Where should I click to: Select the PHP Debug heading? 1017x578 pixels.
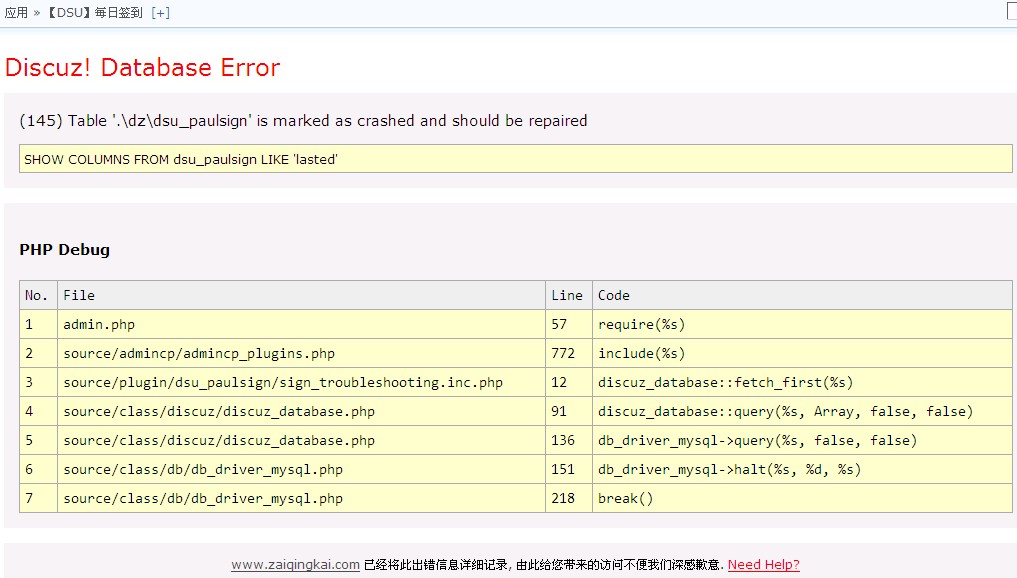64,250
